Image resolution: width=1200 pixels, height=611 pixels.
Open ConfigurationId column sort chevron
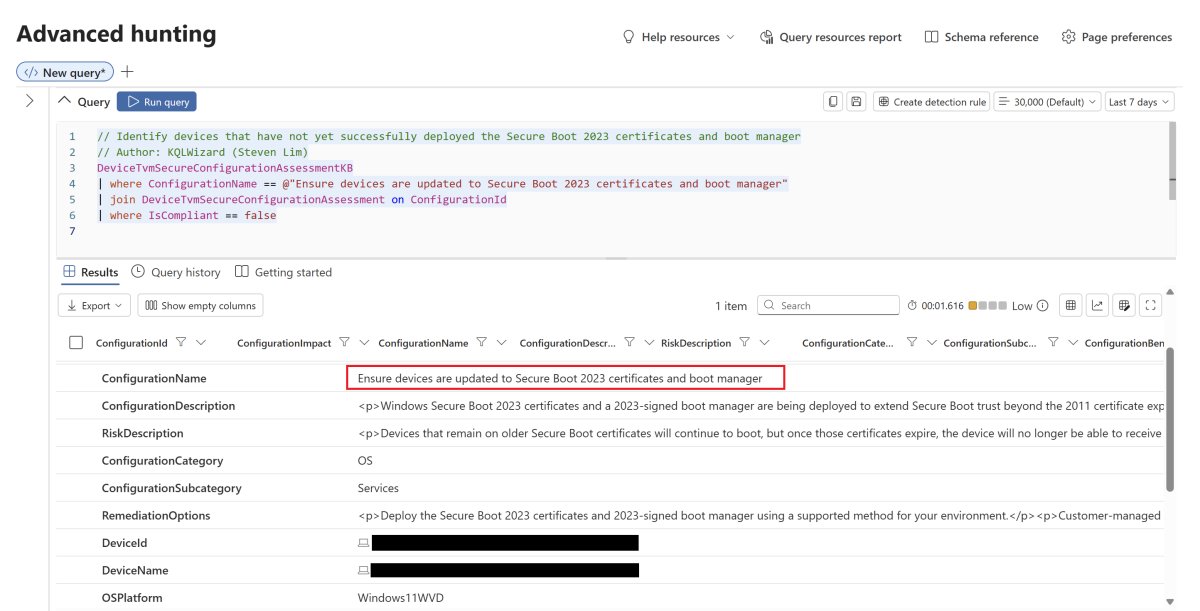pyautogui.click(x=202, y=342)
